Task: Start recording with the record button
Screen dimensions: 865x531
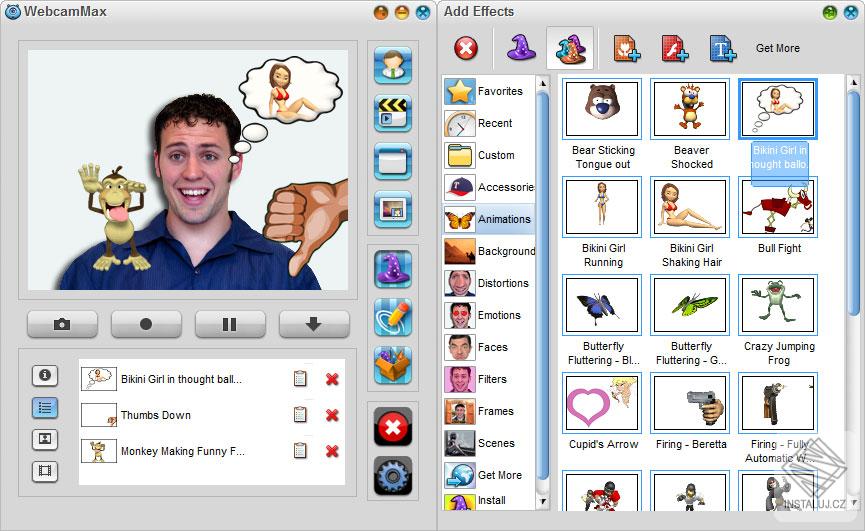Action: [146, 324]
